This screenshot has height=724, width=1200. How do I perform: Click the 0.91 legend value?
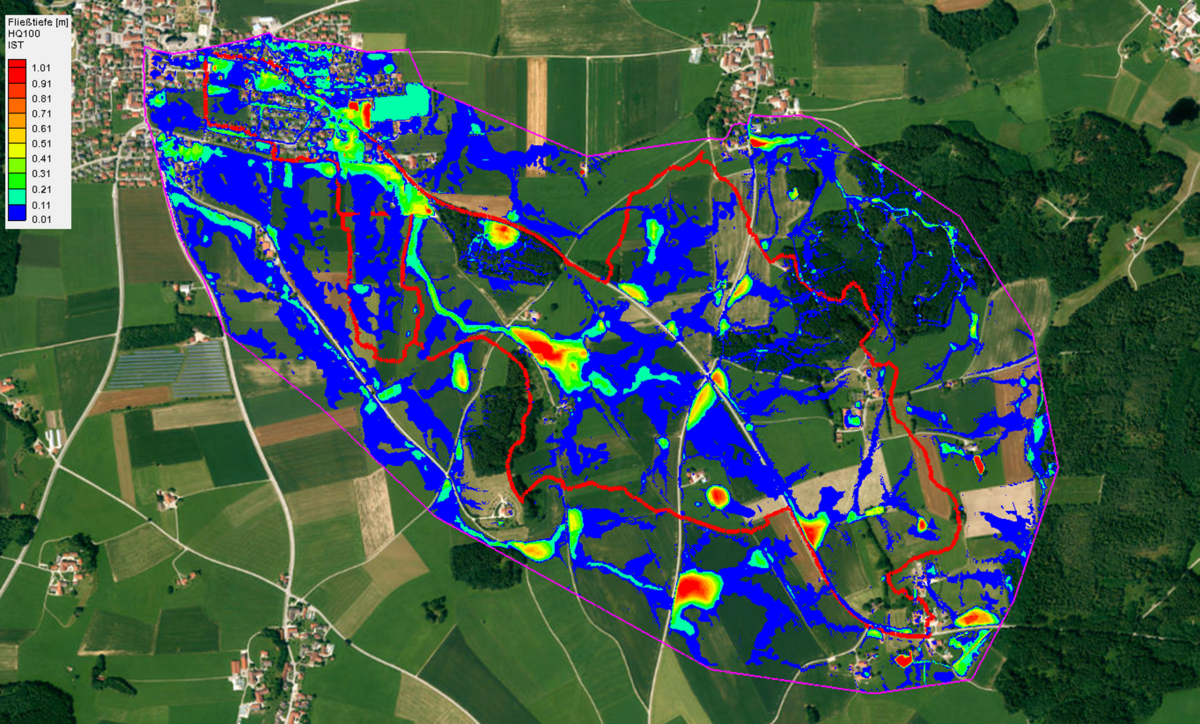tap(42, 85)
